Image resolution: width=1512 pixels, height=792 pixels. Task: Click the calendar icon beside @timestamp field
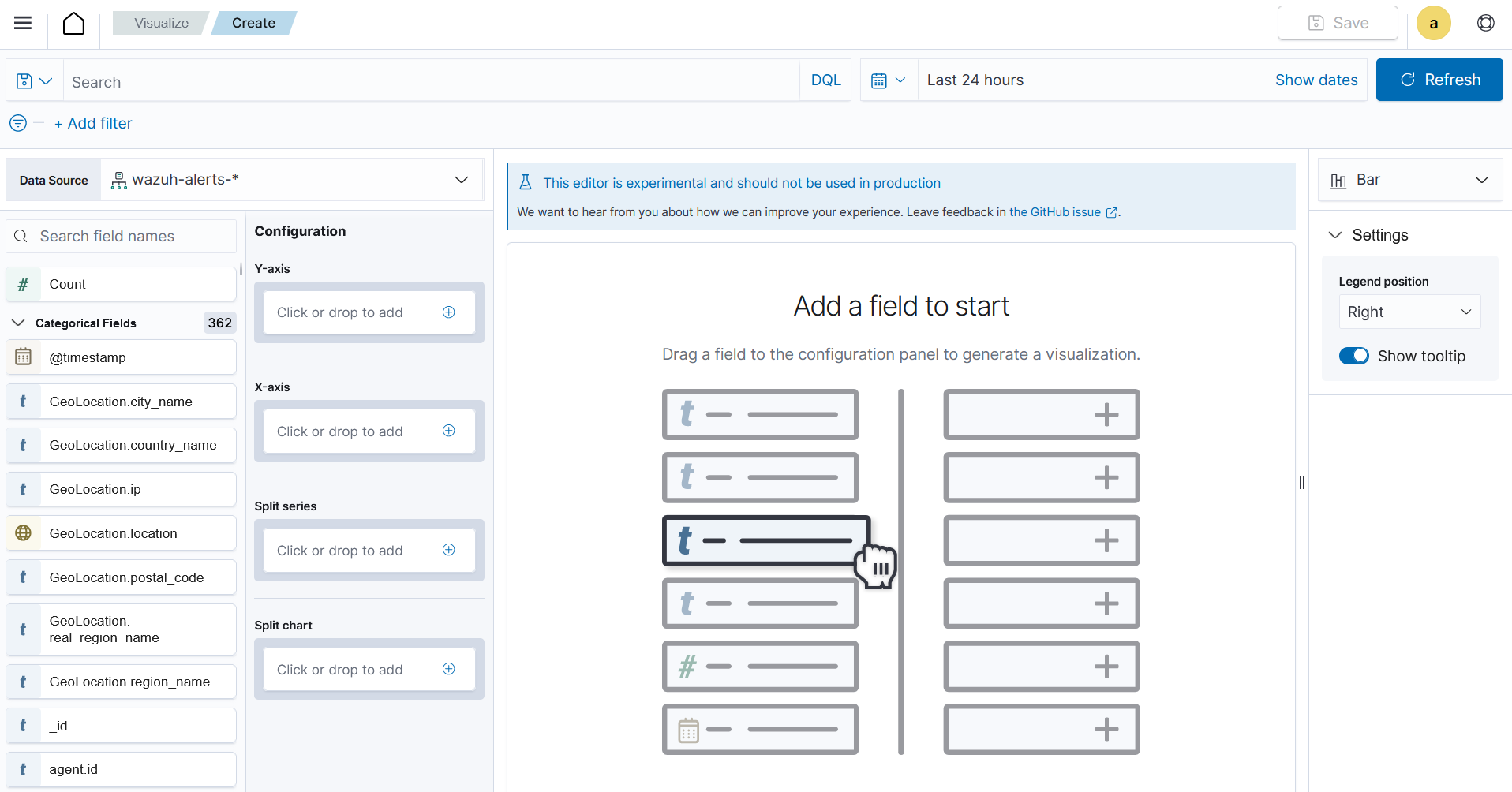coord(23,357)
